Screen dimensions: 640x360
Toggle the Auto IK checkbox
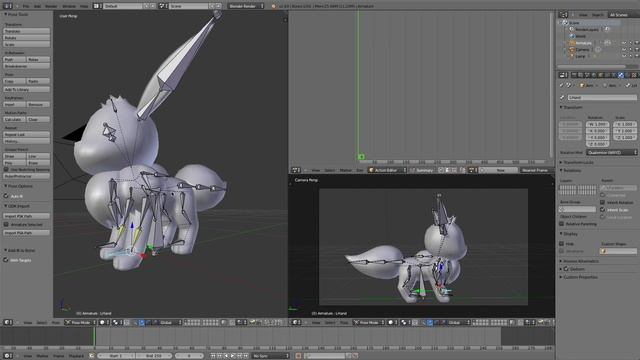6,196
